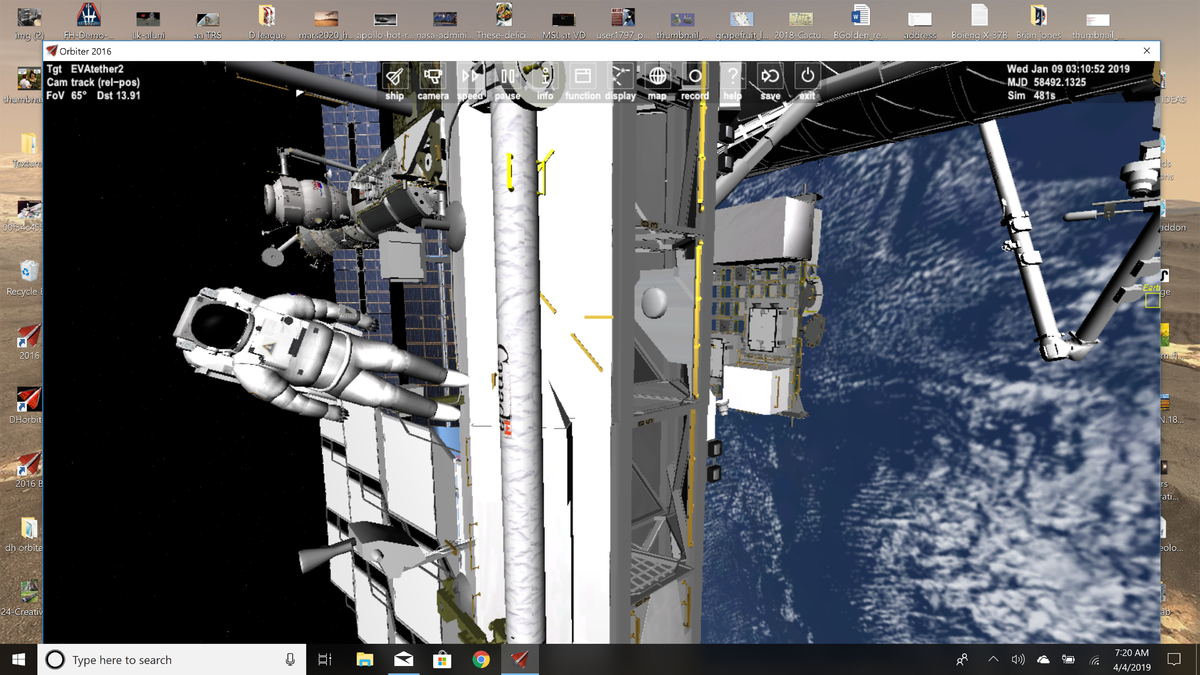
Task: Open the object info icon
Action: 545,77
